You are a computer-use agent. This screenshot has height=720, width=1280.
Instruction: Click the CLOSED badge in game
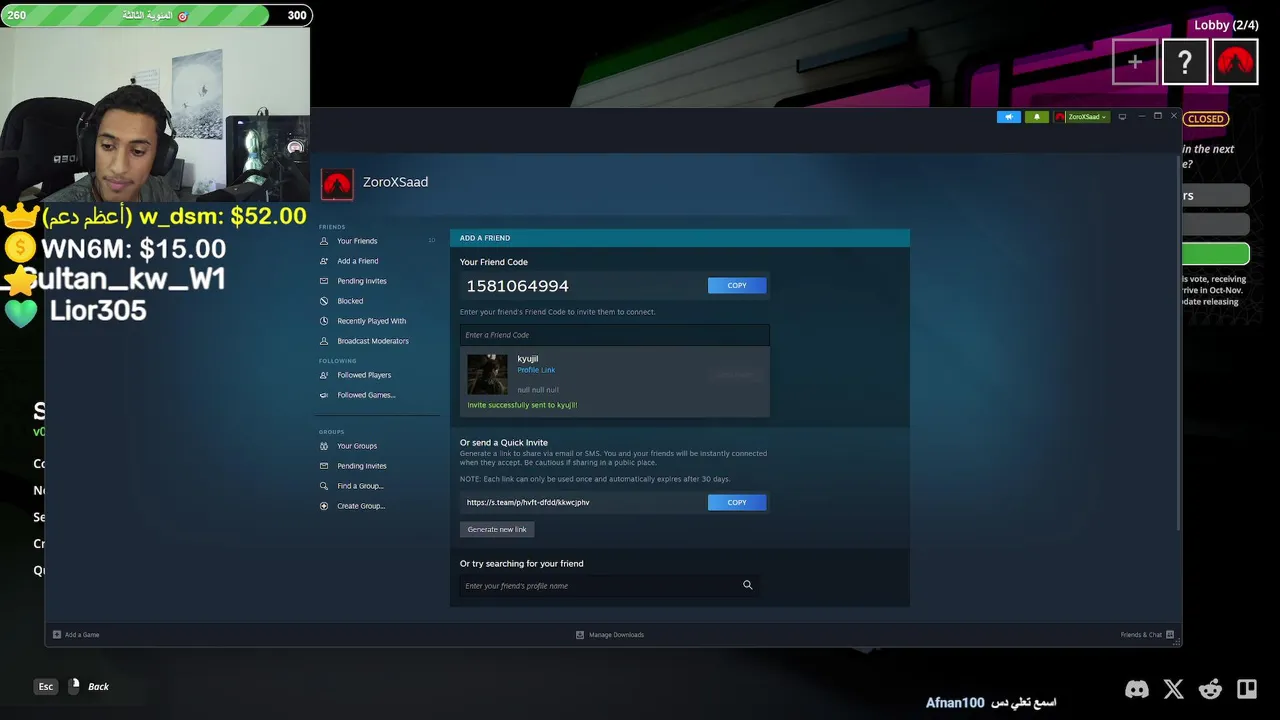1205,119
